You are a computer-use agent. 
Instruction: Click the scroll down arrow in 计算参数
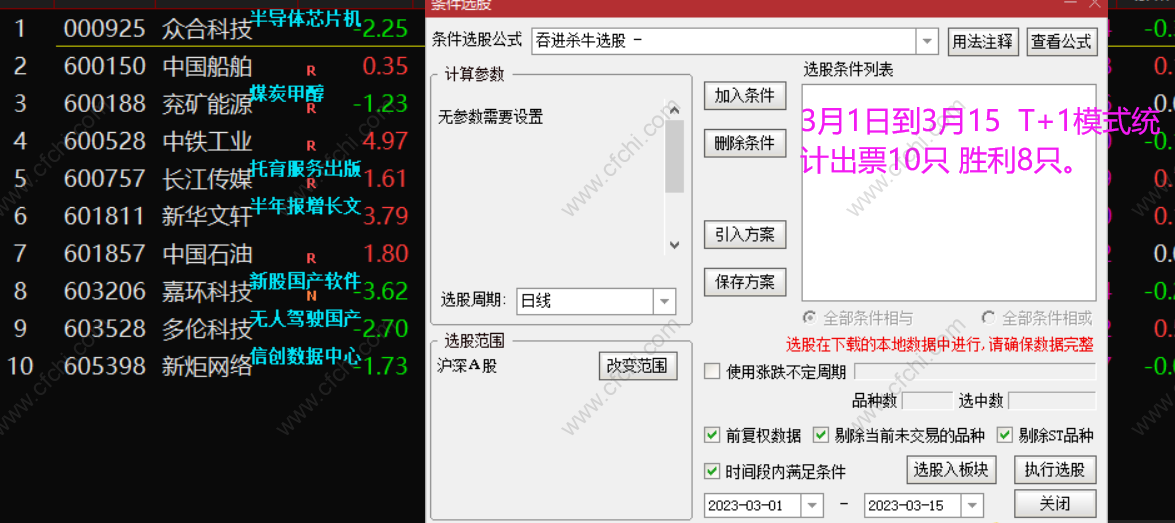[x=674, y=245]
